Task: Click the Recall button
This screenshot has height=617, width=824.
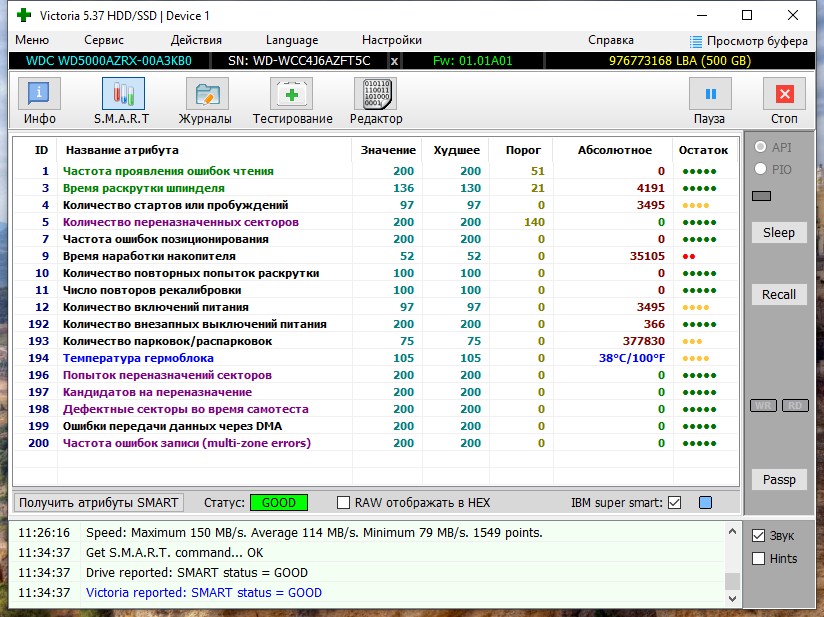Action: coord(779,294)
